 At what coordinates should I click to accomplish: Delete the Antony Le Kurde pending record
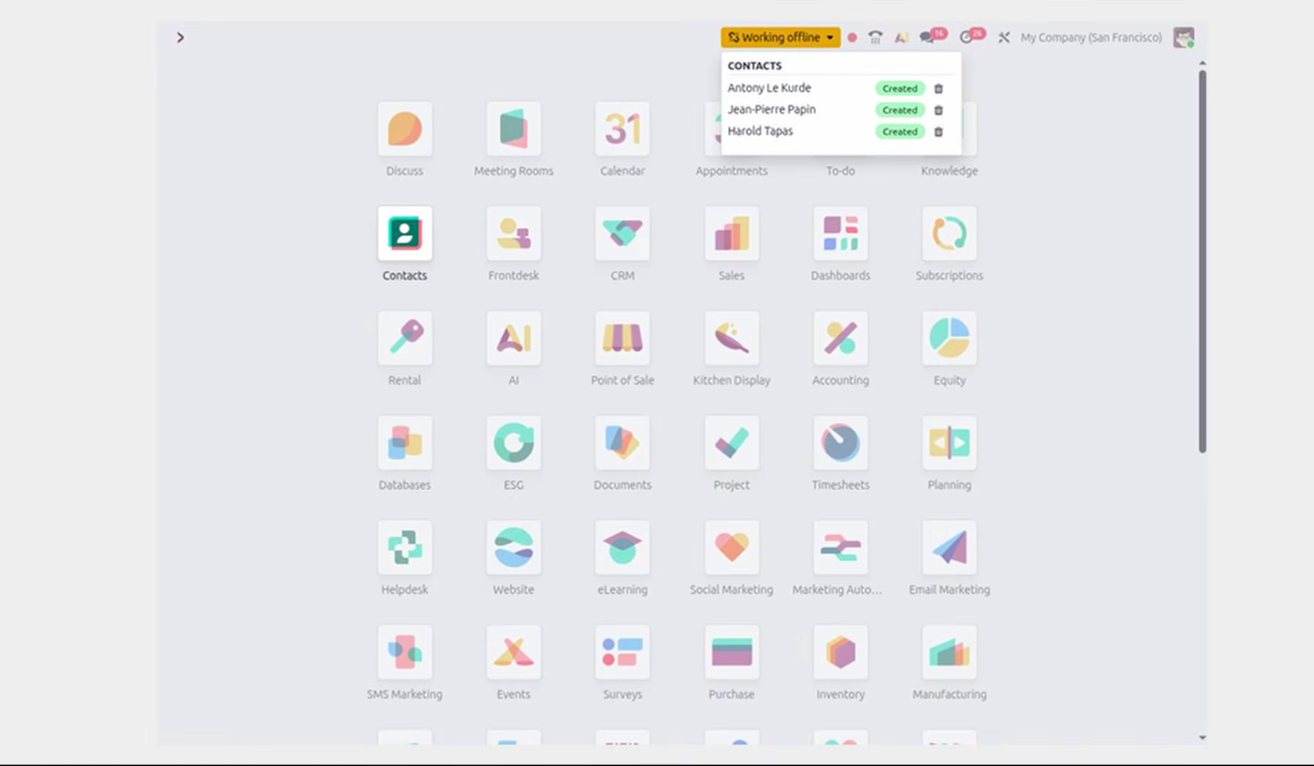[938, 89]
